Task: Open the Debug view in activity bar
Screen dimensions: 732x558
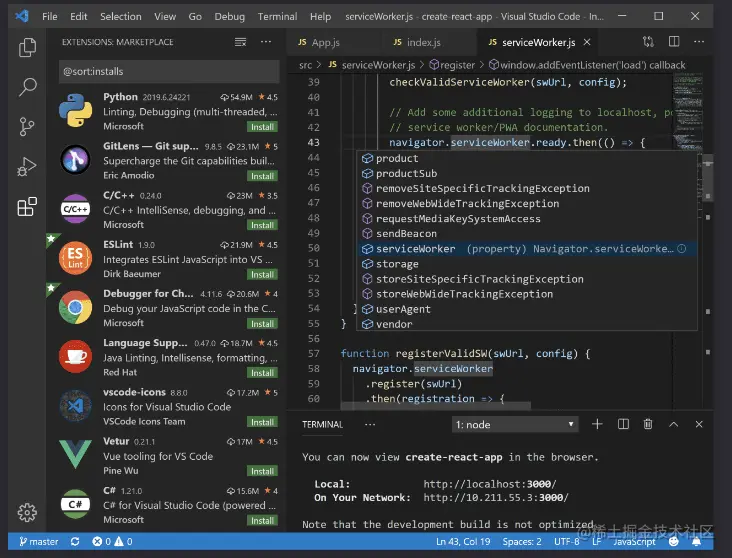Action: 27,167
